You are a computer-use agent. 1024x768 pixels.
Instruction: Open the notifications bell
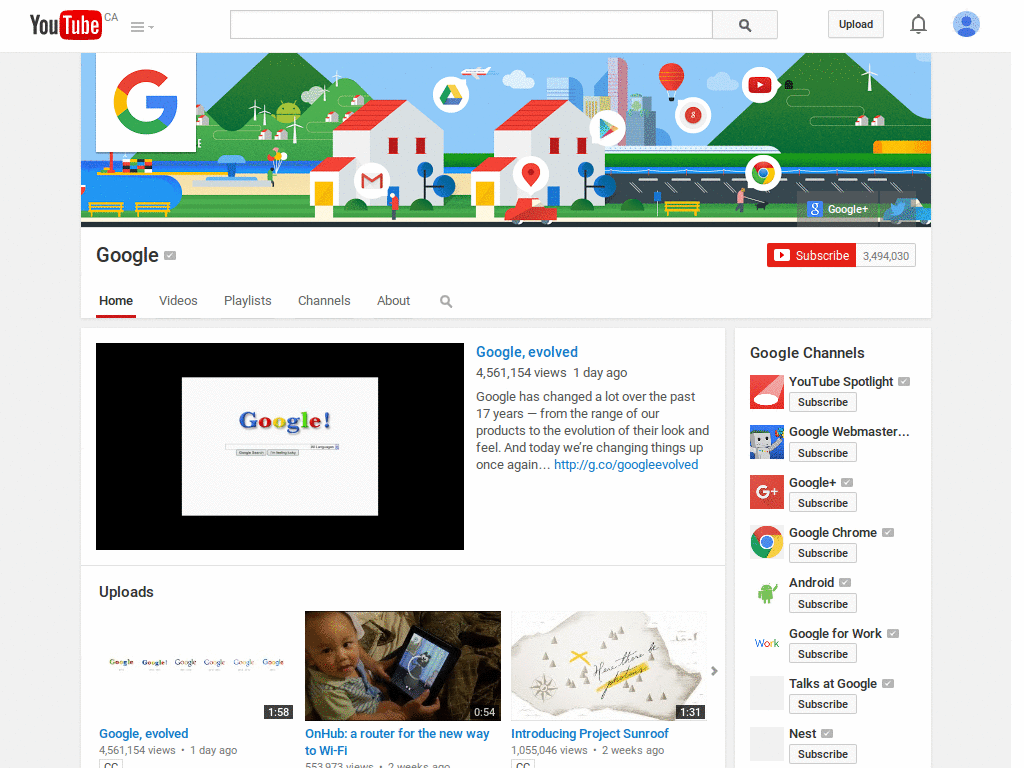tap(918, 24)
